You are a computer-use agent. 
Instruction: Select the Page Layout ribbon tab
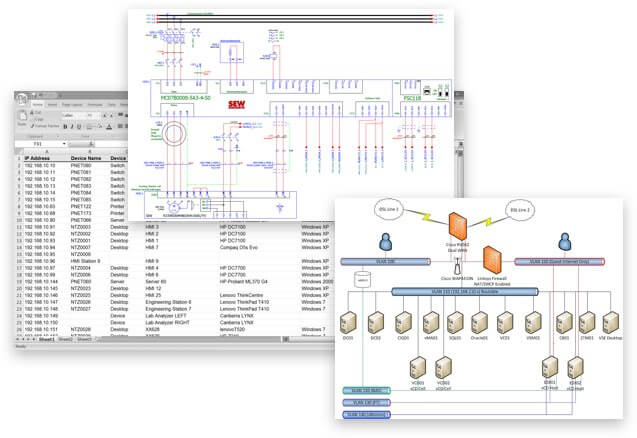pos(72,105)
